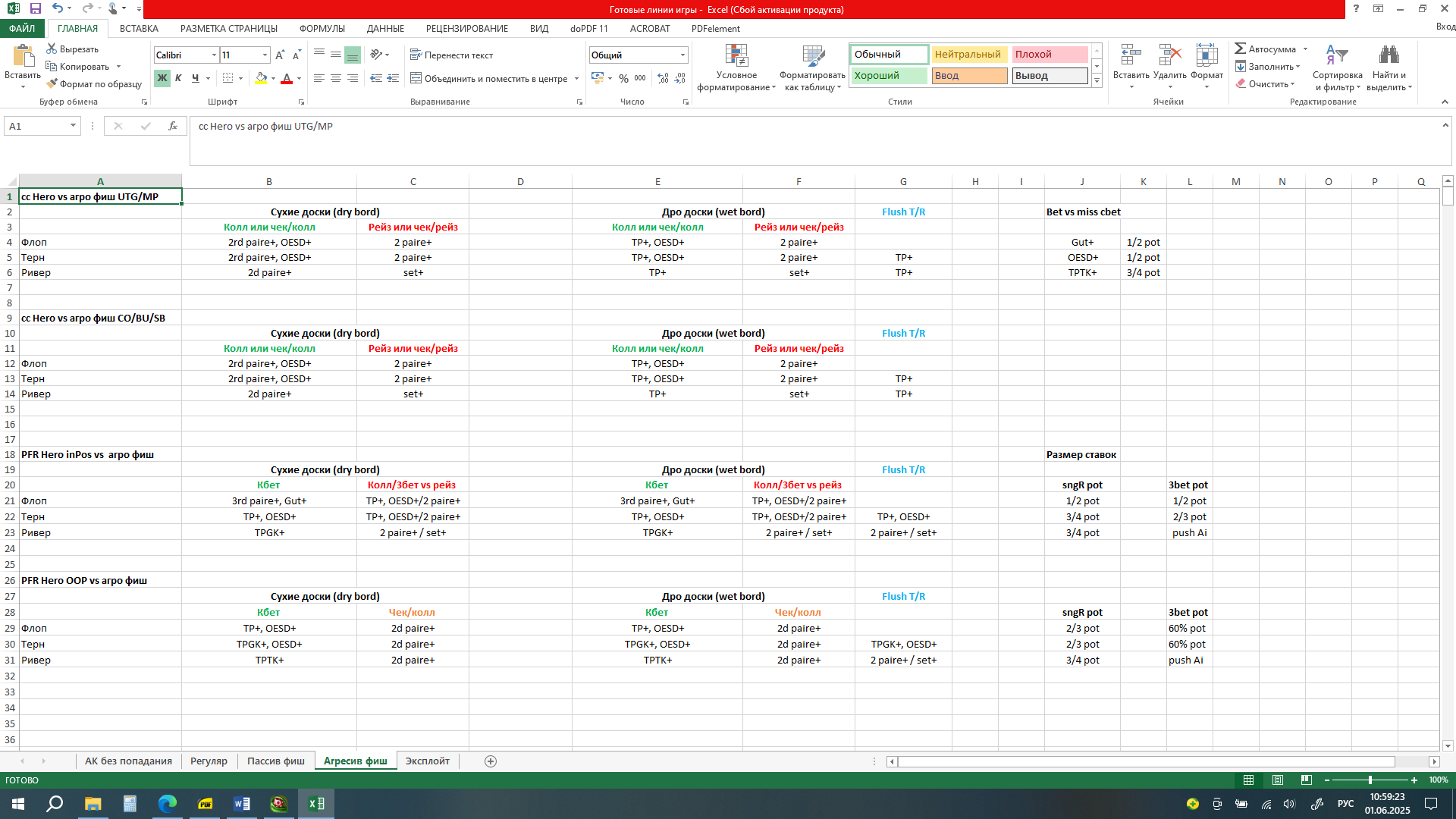The width and height of the screenshot is (1456, 819).
Task: Apply Хороший cell style
Action: [x=889, y=76]
